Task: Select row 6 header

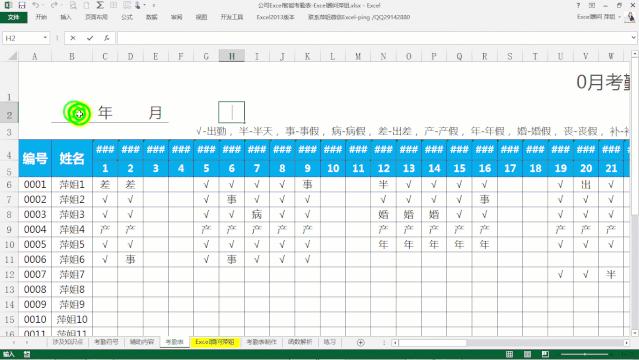Action: (9, 185)
